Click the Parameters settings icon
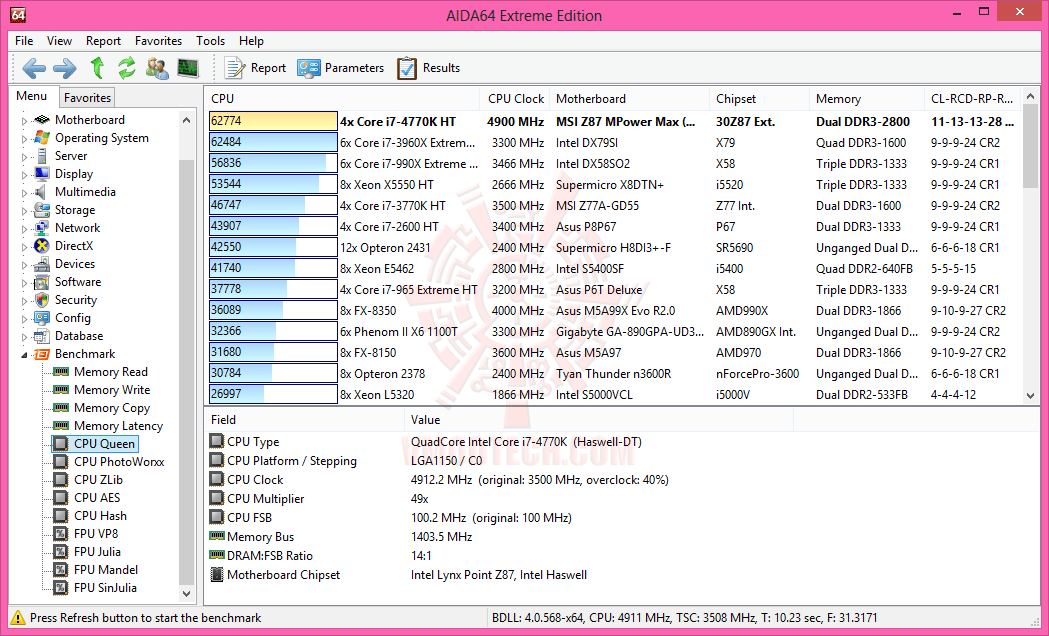 click(309, 68)
